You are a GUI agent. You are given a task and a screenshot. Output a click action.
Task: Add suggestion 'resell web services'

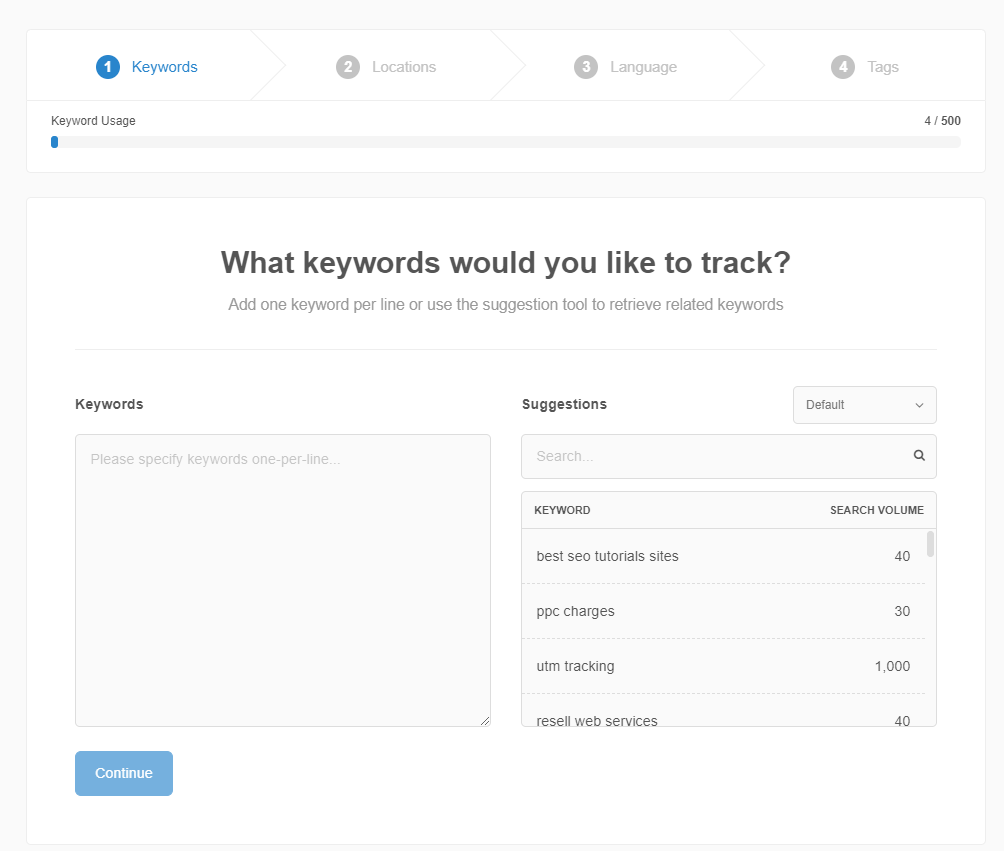pyautogui.click(x=724, y=711)
